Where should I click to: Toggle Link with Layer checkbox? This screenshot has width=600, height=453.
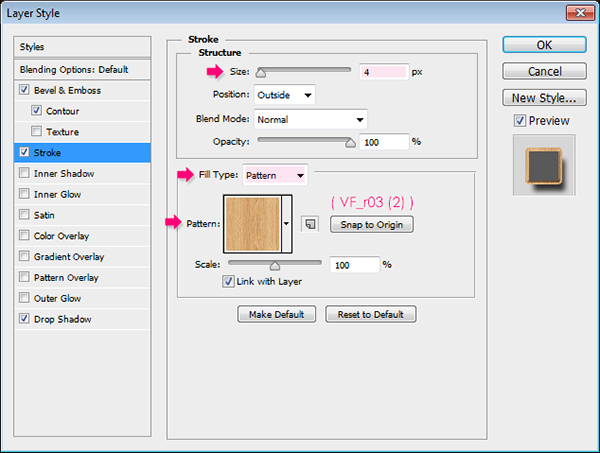pyautogui.click(x=229, y=281)
